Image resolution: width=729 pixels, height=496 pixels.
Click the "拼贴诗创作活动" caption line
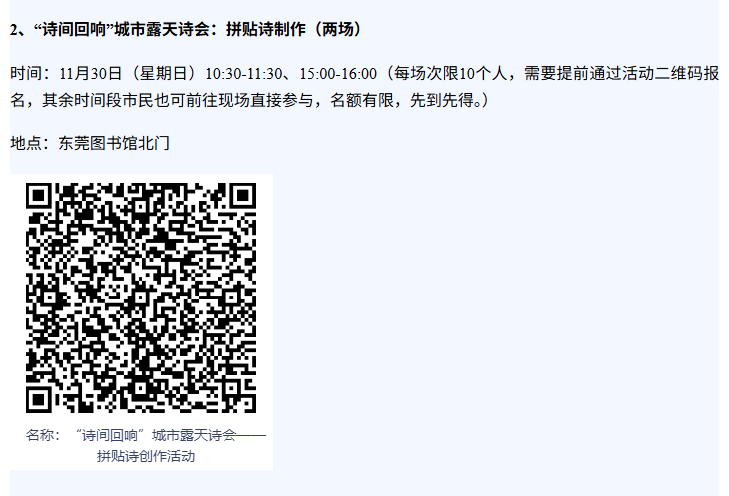[x=146, y=456]
